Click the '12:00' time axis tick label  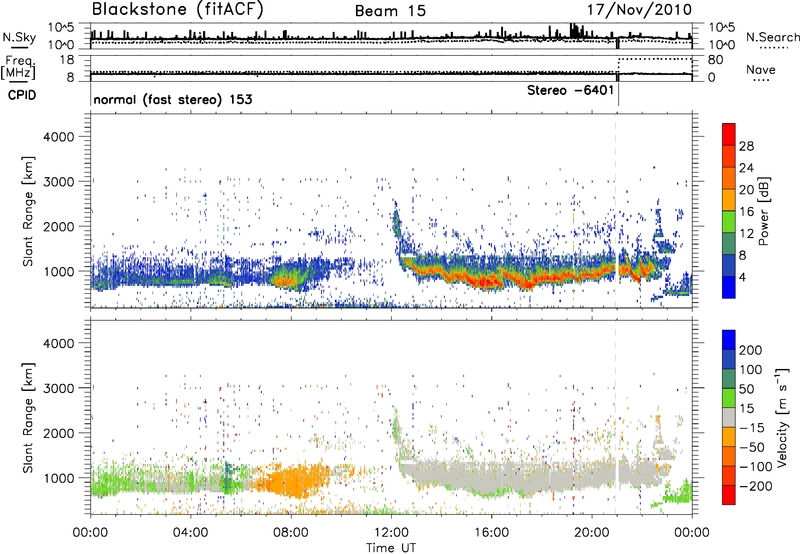tap(391, 533)
